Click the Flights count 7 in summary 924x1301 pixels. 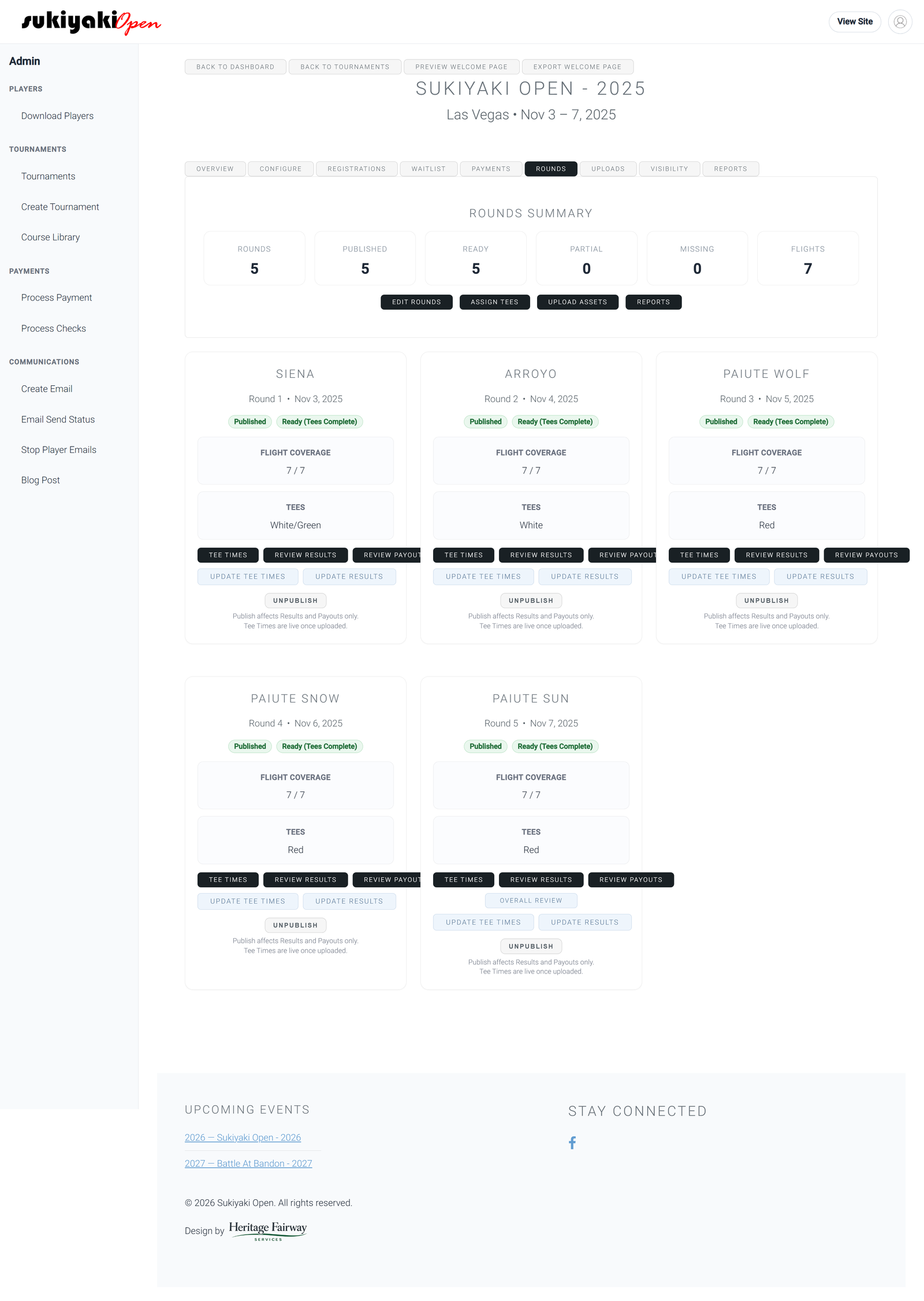click(808, 269)
